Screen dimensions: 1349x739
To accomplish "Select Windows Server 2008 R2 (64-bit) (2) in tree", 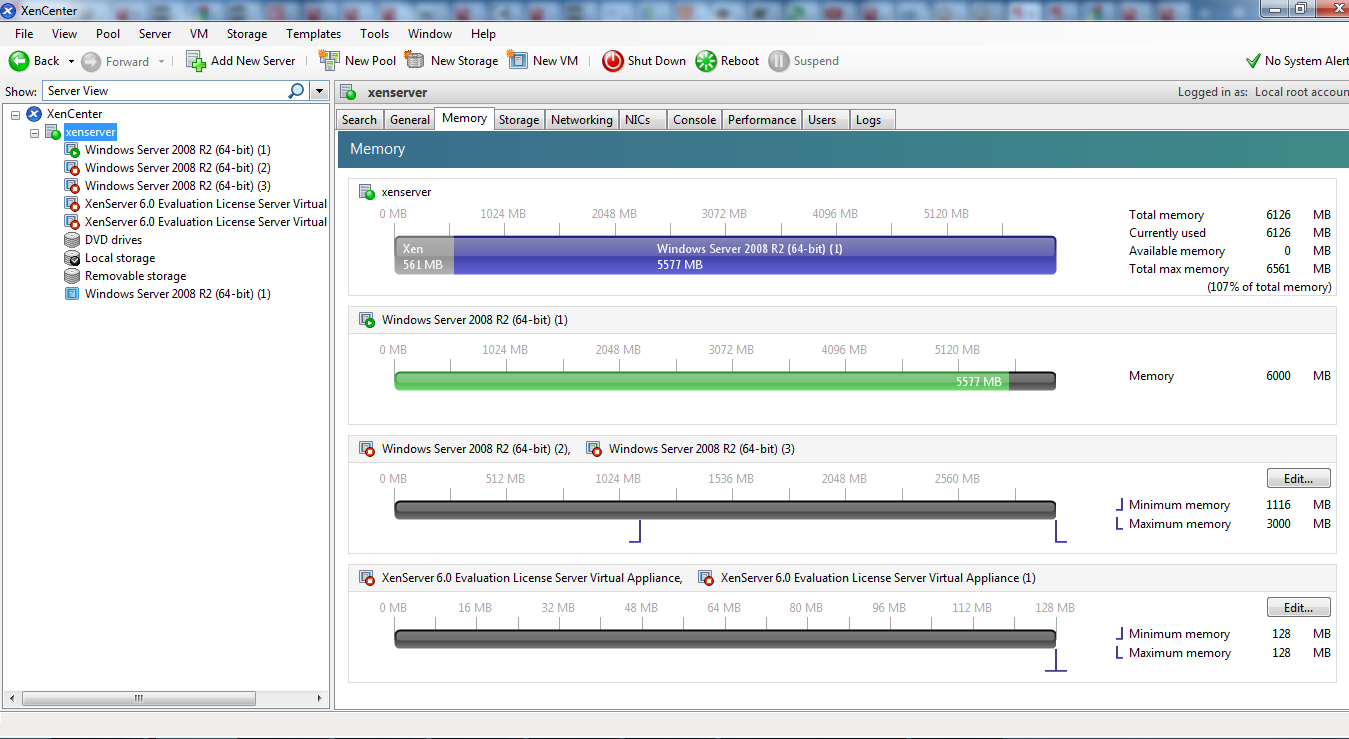I will point(178,168).
